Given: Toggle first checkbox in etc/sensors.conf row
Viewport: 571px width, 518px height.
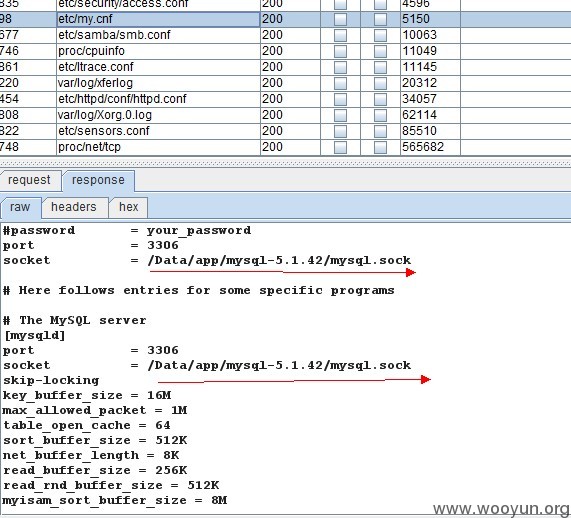Looking at the screenshot, I should (x=340, y=131).
